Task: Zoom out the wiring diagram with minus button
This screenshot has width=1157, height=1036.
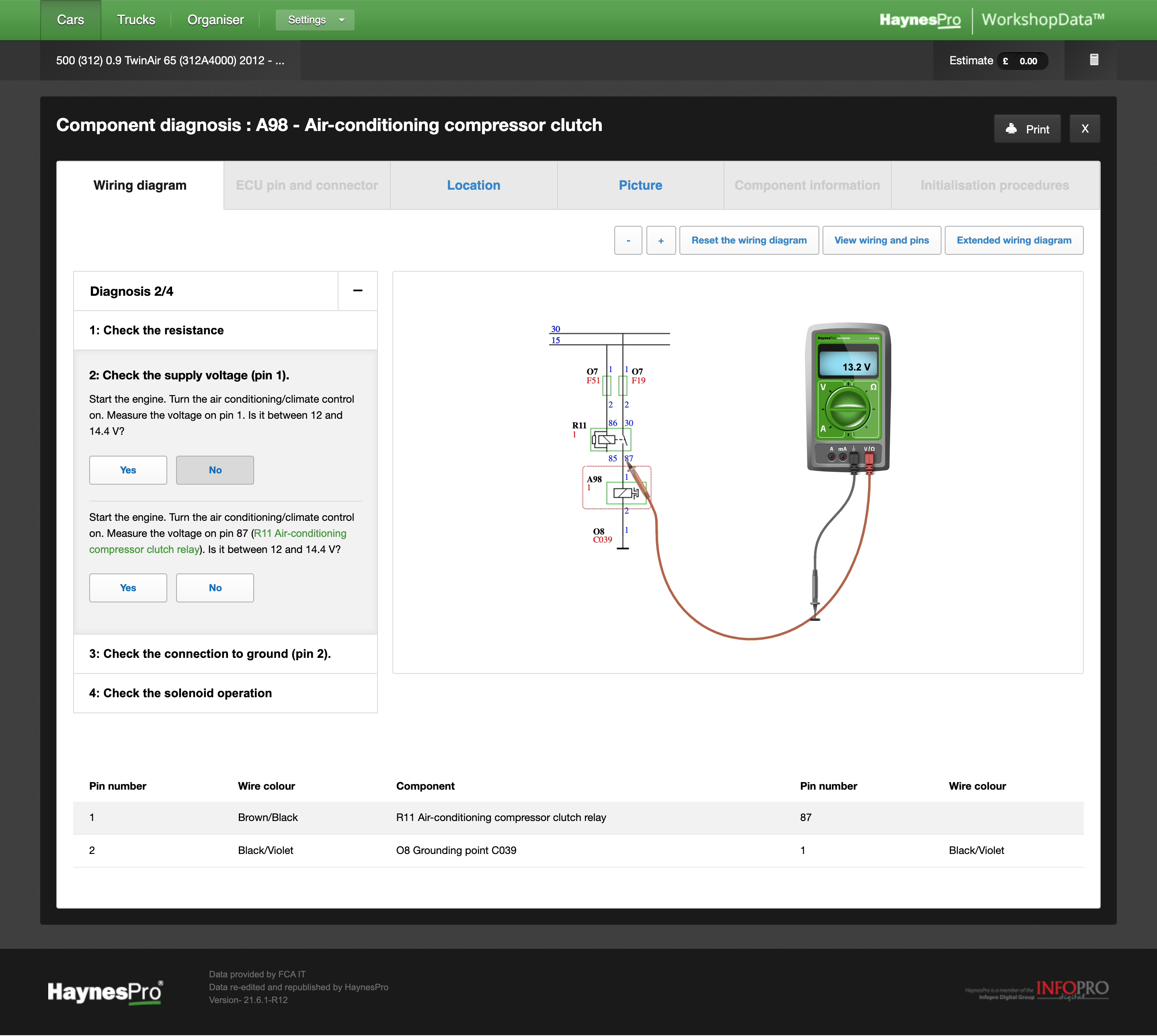Action: click(x=628, y=240)
